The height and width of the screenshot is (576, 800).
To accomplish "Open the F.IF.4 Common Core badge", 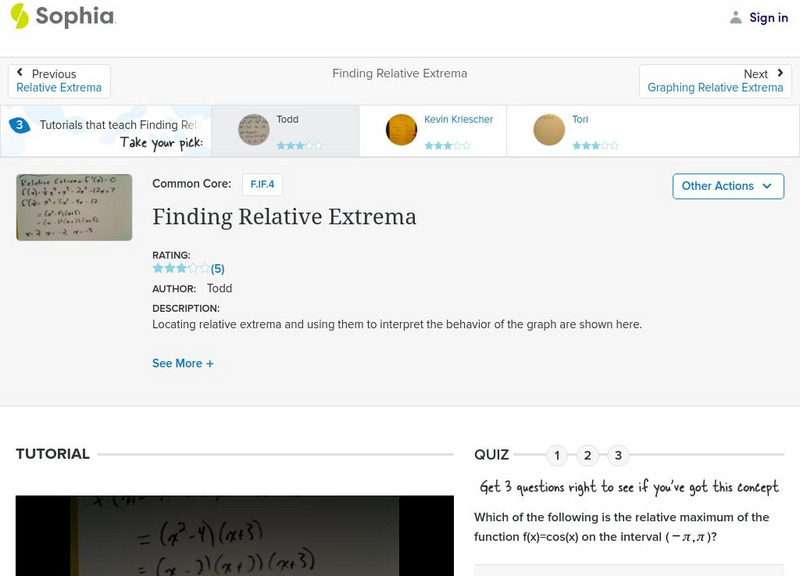I will pyautogui.click(x=259, y=184).
